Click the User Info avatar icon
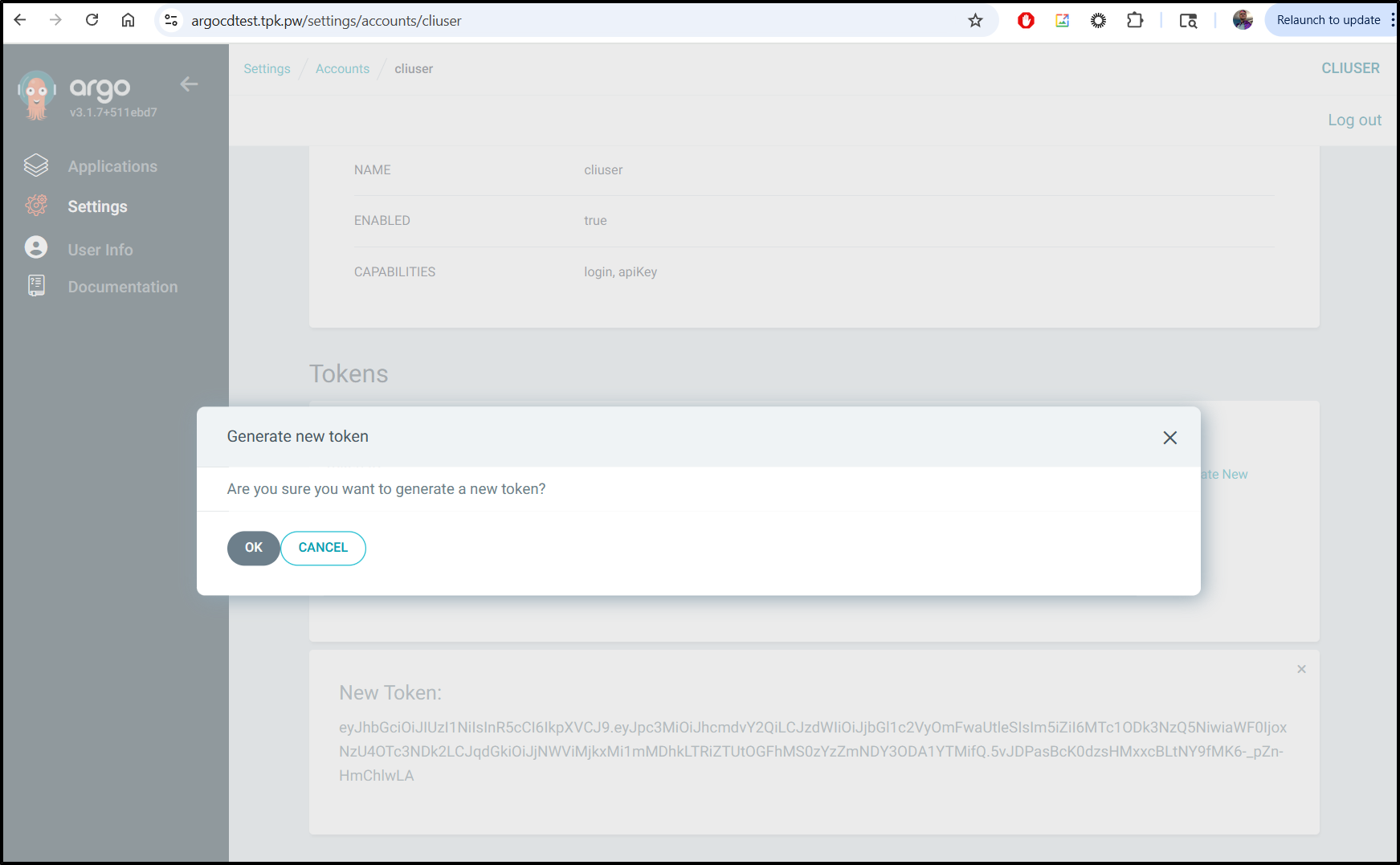1400x865 pixels. (36, 247)
